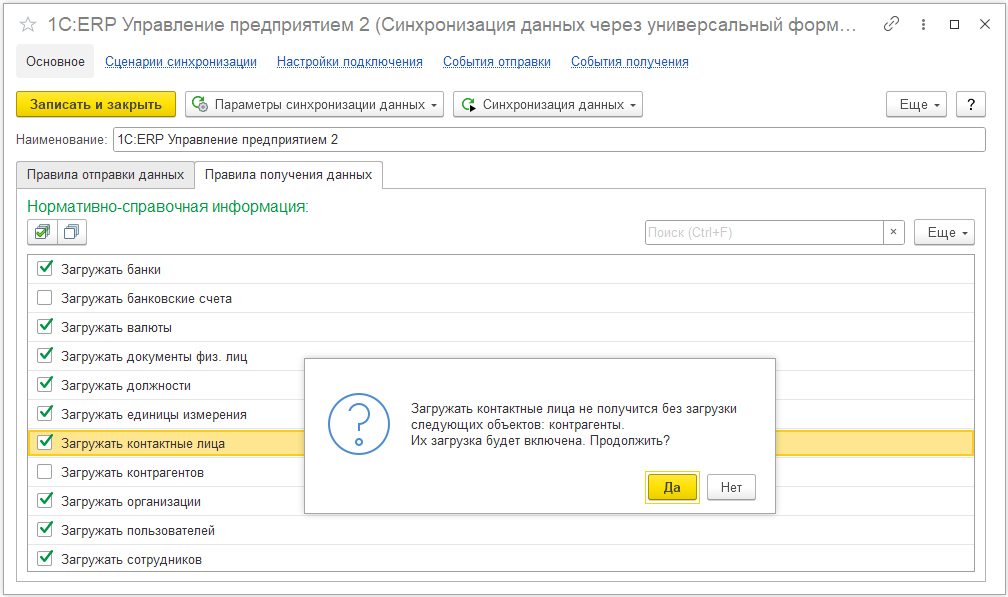This screenshot has width=1008, height=597.
Task: Toggle 'Загружать единицы измерения' checkbox
Action: point(44,413)
